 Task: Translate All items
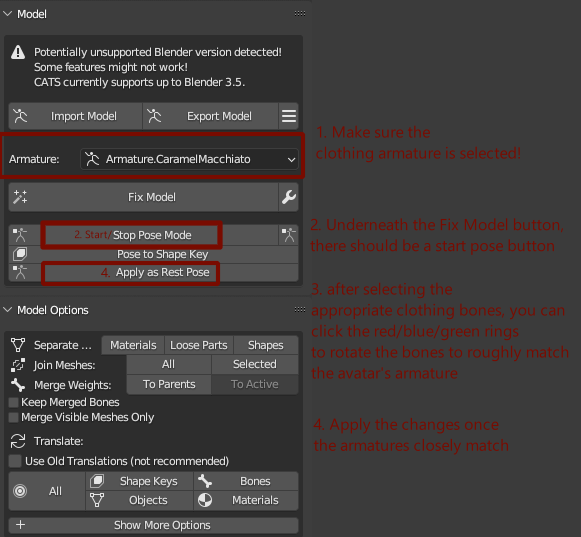point(47,491)
